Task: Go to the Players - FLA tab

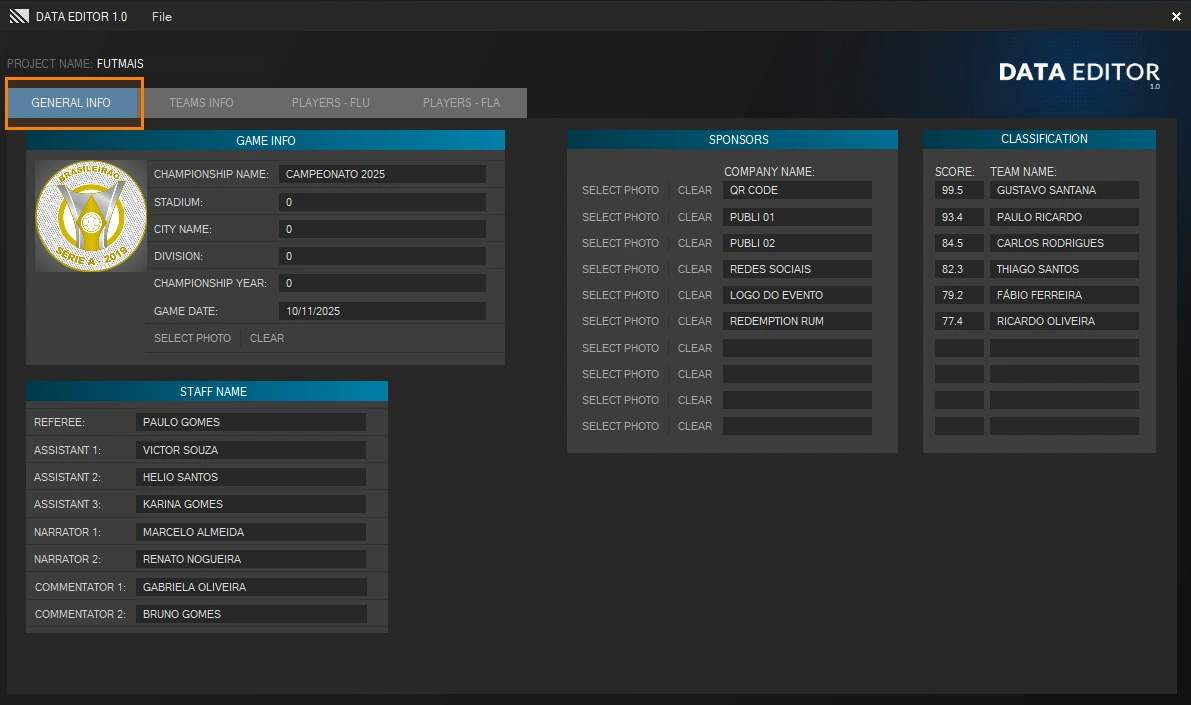Action: coord(461,103)
